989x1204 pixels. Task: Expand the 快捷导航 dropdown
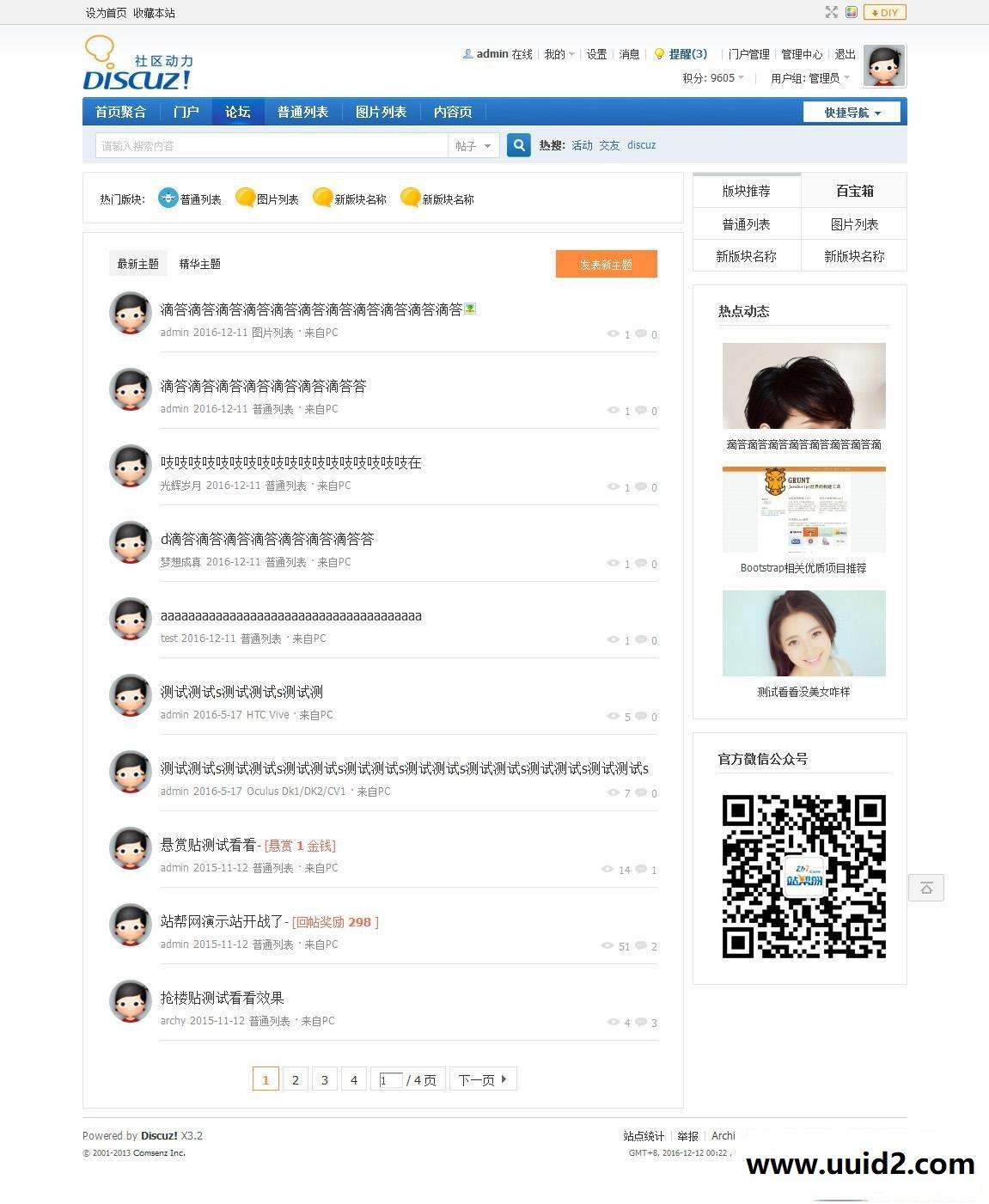[x=851, y=112]
